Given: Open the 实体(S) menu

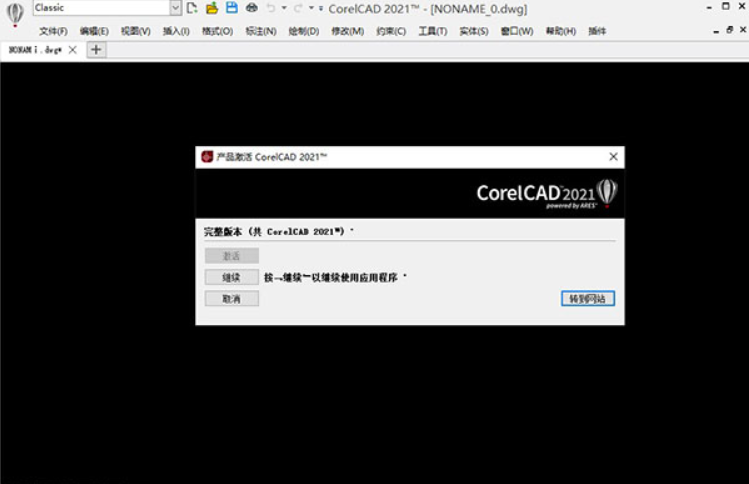Looking at the screenshot, I should tap(474, 32).
